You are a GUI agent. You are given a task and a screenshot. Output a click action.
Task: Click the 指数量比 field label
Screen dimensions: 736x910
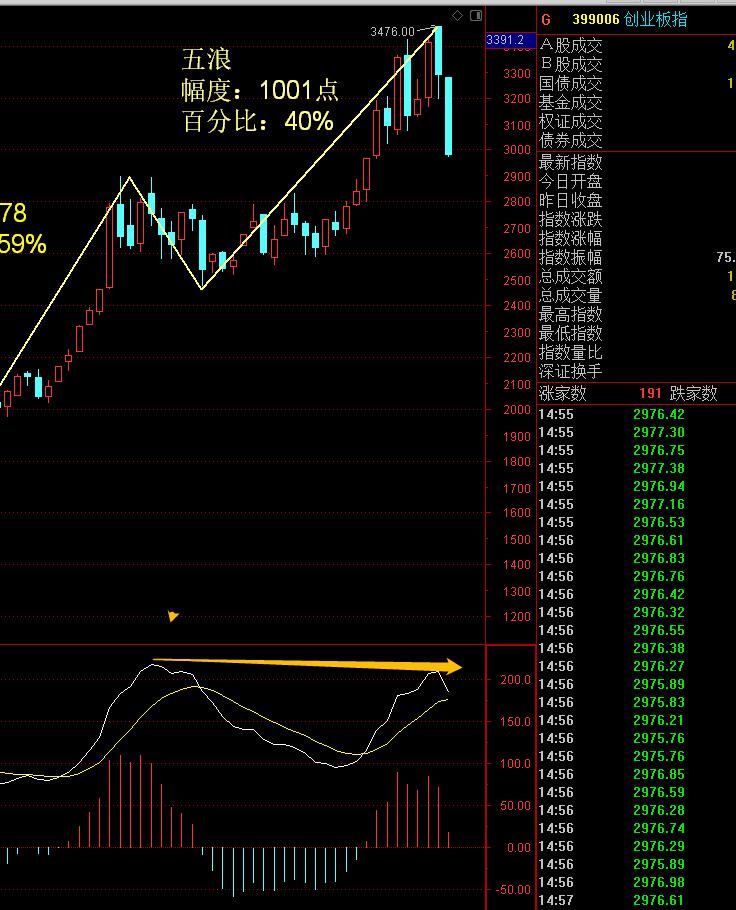571,352
